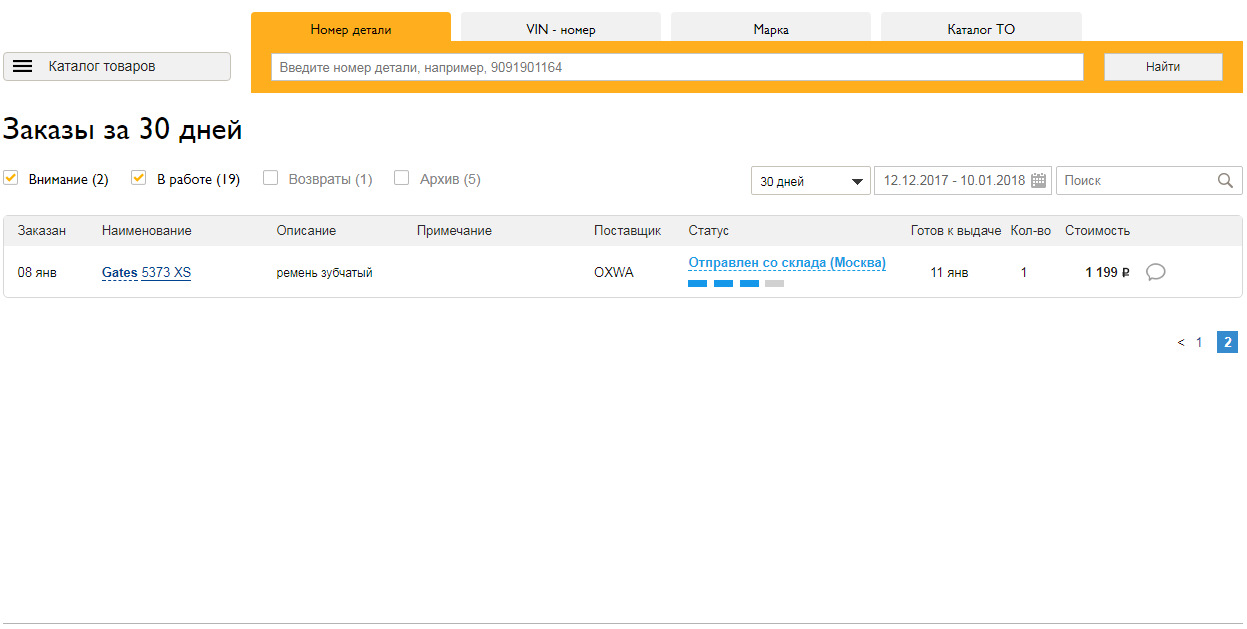The image size is (1247, 629).
Task: Expand the Отправлен со склада status details
Action: click(786, 263)
